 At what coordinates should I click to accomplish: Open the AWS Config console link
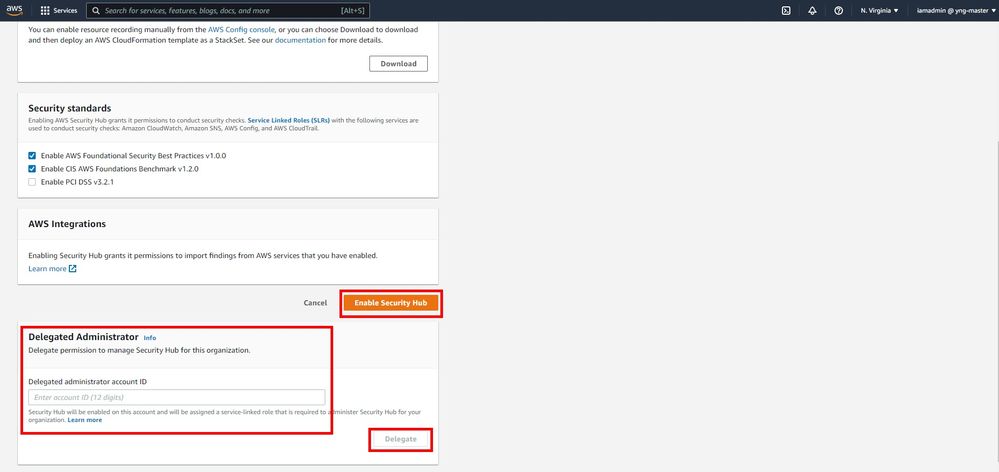pos(241,30)
